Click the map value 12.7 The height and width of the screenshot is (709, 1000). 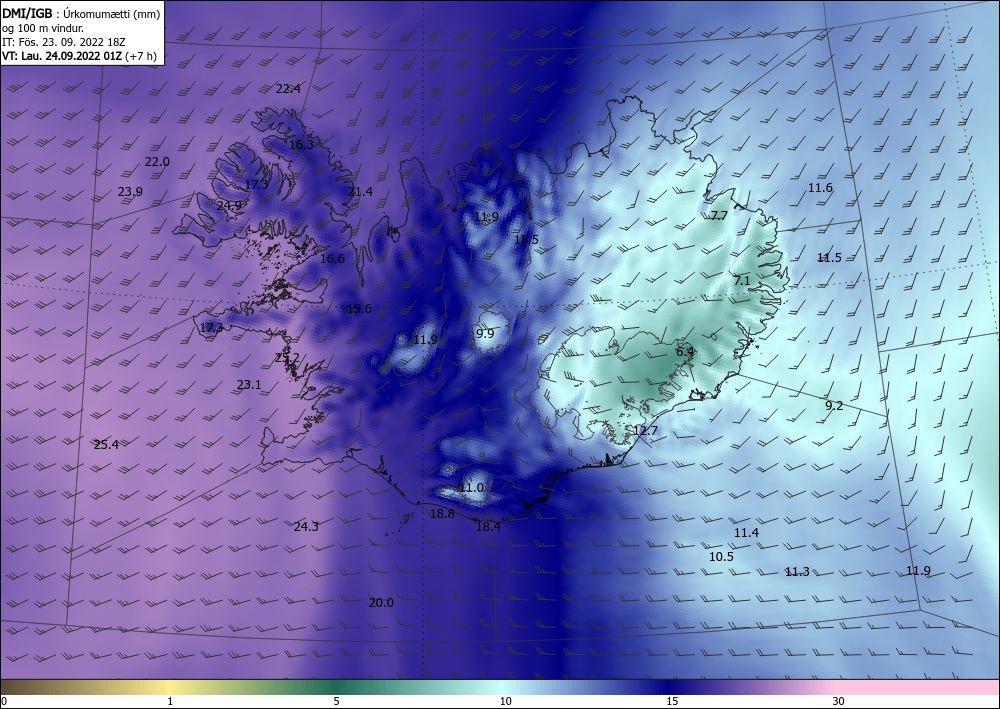point(645,431)
